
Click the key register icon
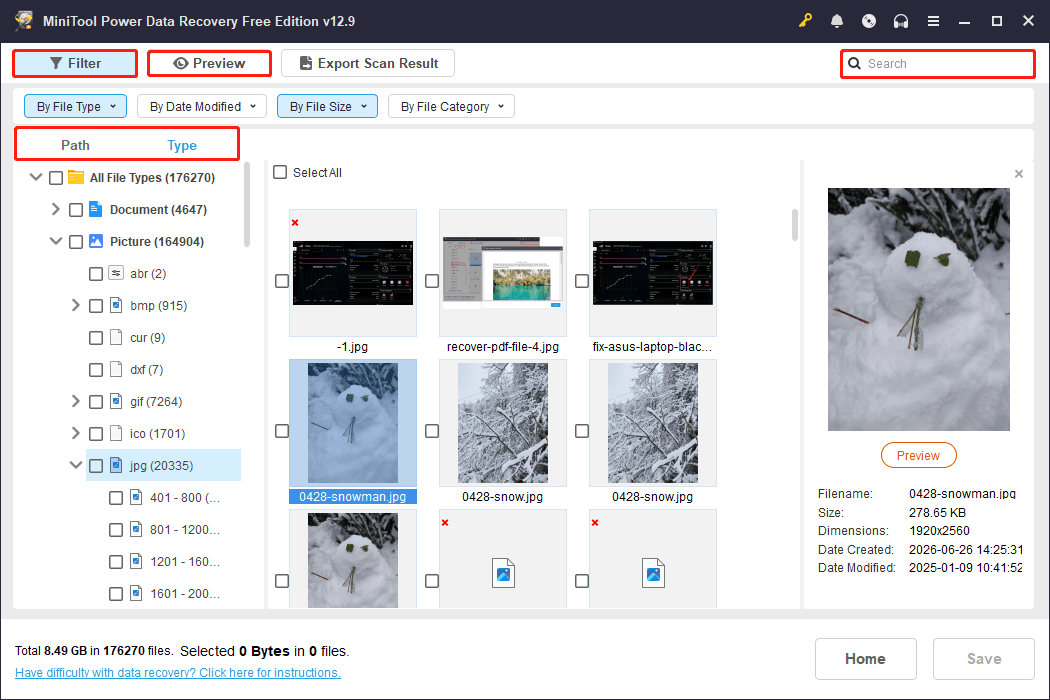click(x=805, y=21)
